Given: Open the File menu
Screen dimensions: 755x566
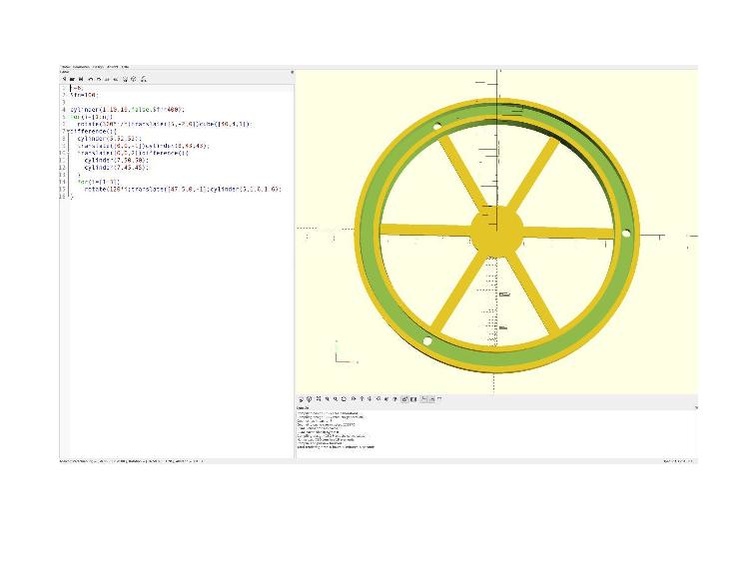Looking at the screenshot, I should click(x=65, y=67).
